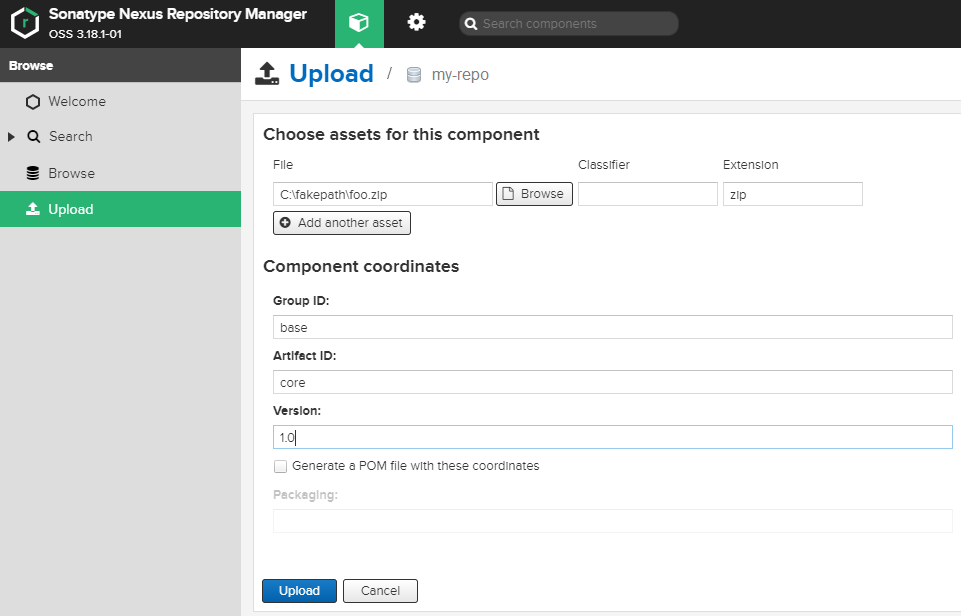This screenshot has width=961, height=616.
Task: Open file picker with Browse button
Action: point(534,193)
